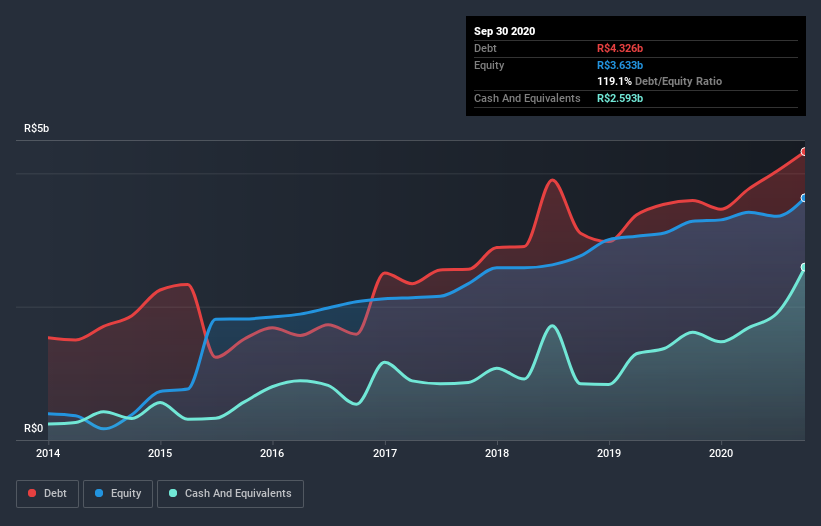Click the 2019 x-axis label
This screenshot has width=821, height=526.
coord(609,453)
